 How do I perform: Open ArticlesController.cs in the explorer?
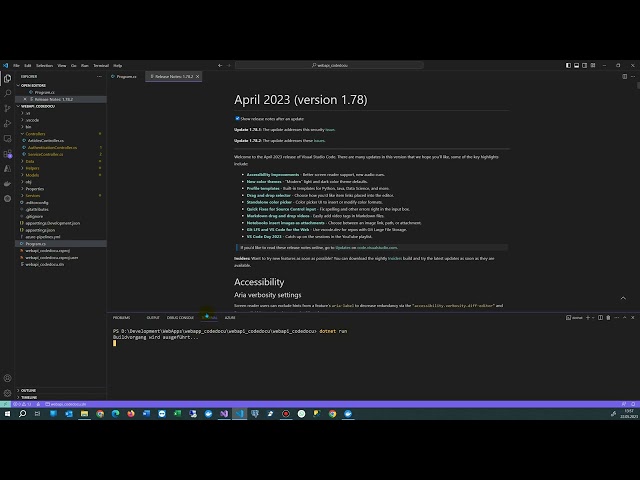[46, 140]
